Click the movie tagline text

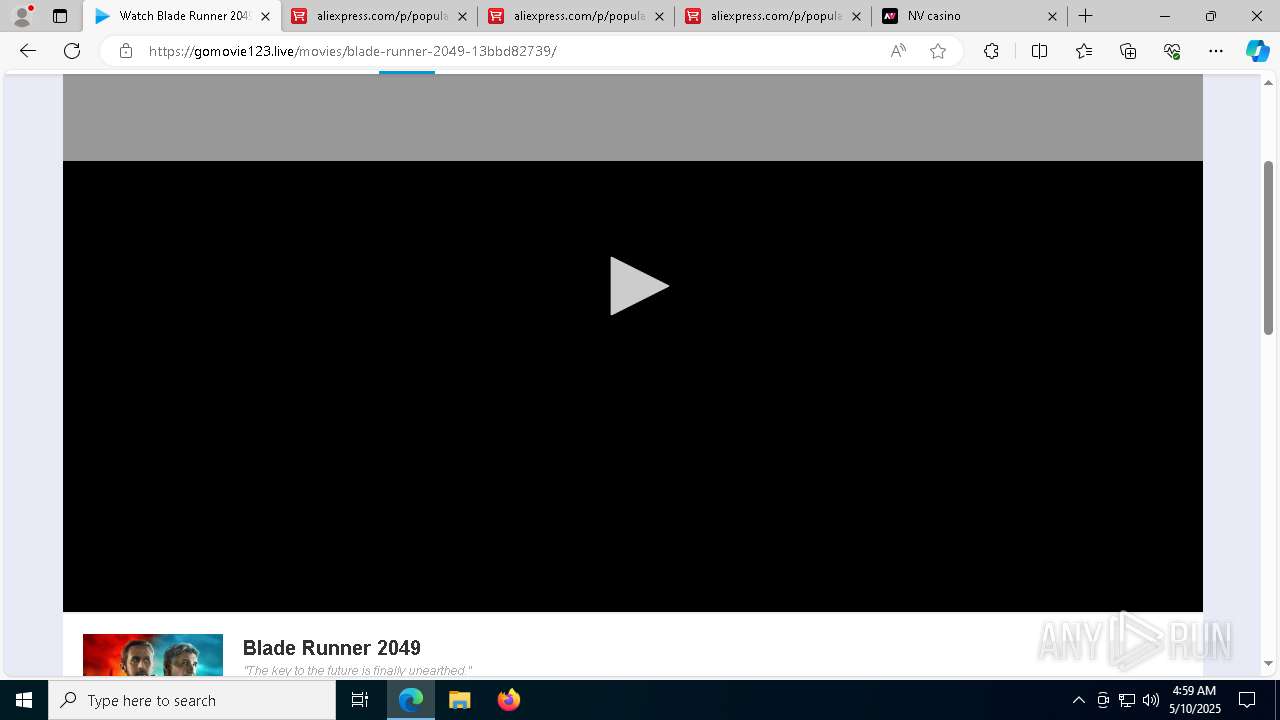point(357,671)
